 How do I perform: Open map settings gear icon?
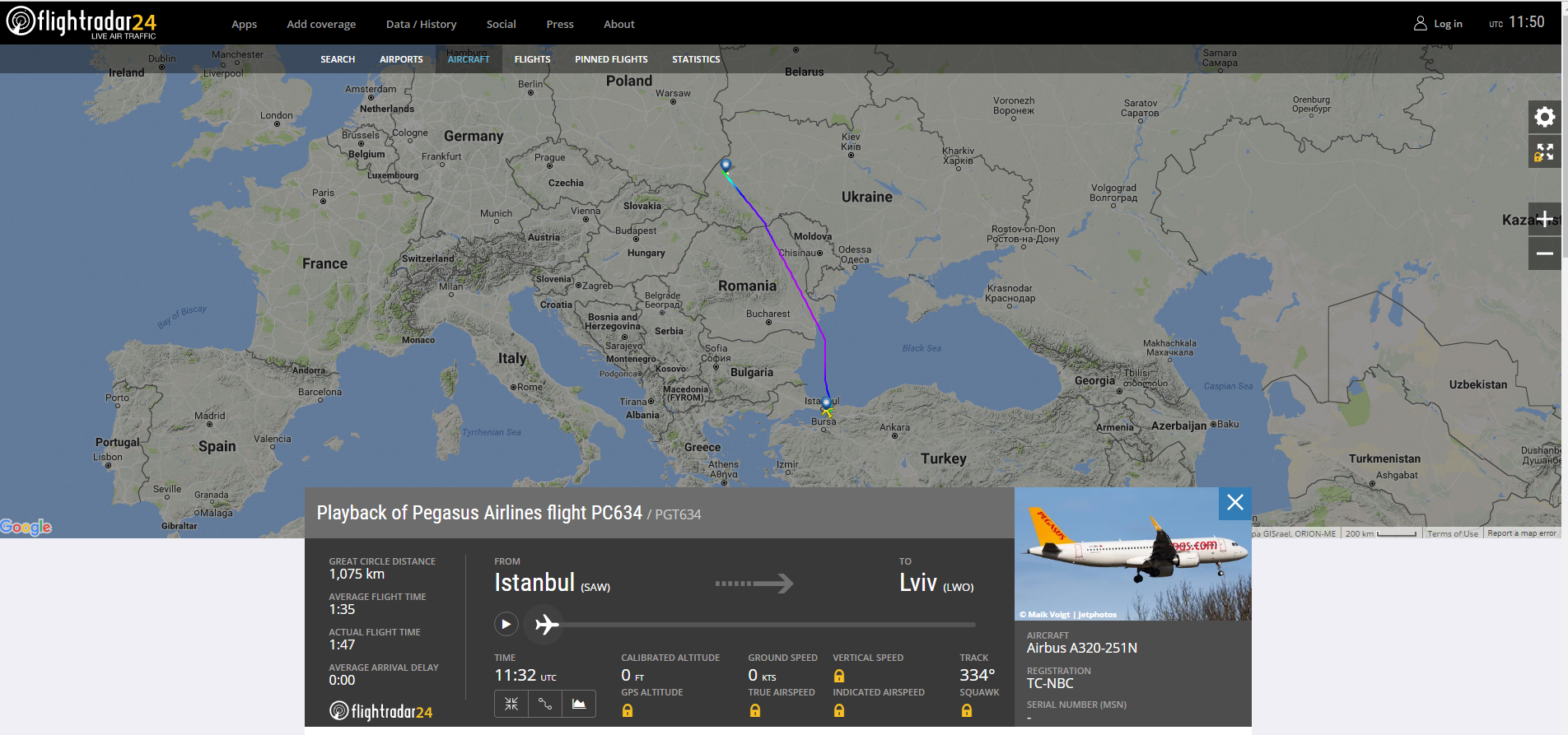(1544, 117)
